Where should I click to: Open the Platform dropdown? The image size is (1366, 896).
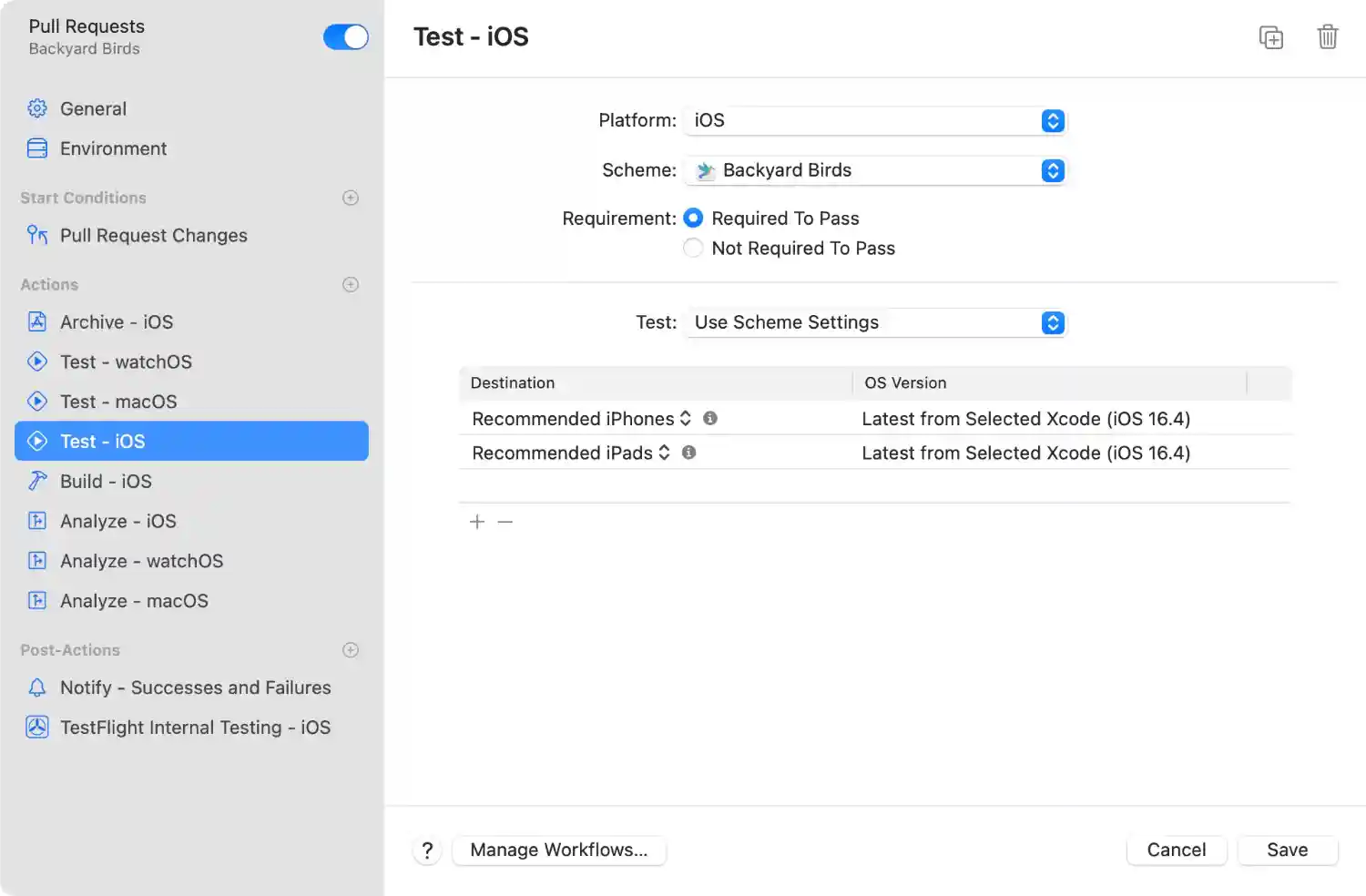coord(874,121)
